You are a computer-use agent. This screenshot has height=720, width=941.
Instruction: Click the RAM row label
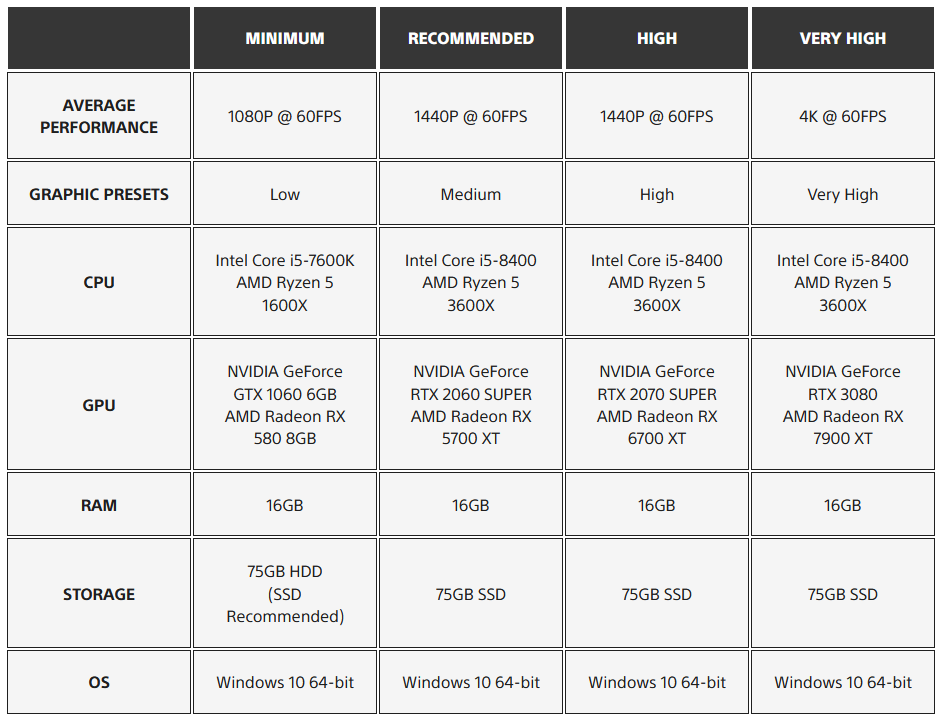coord(99,505)
